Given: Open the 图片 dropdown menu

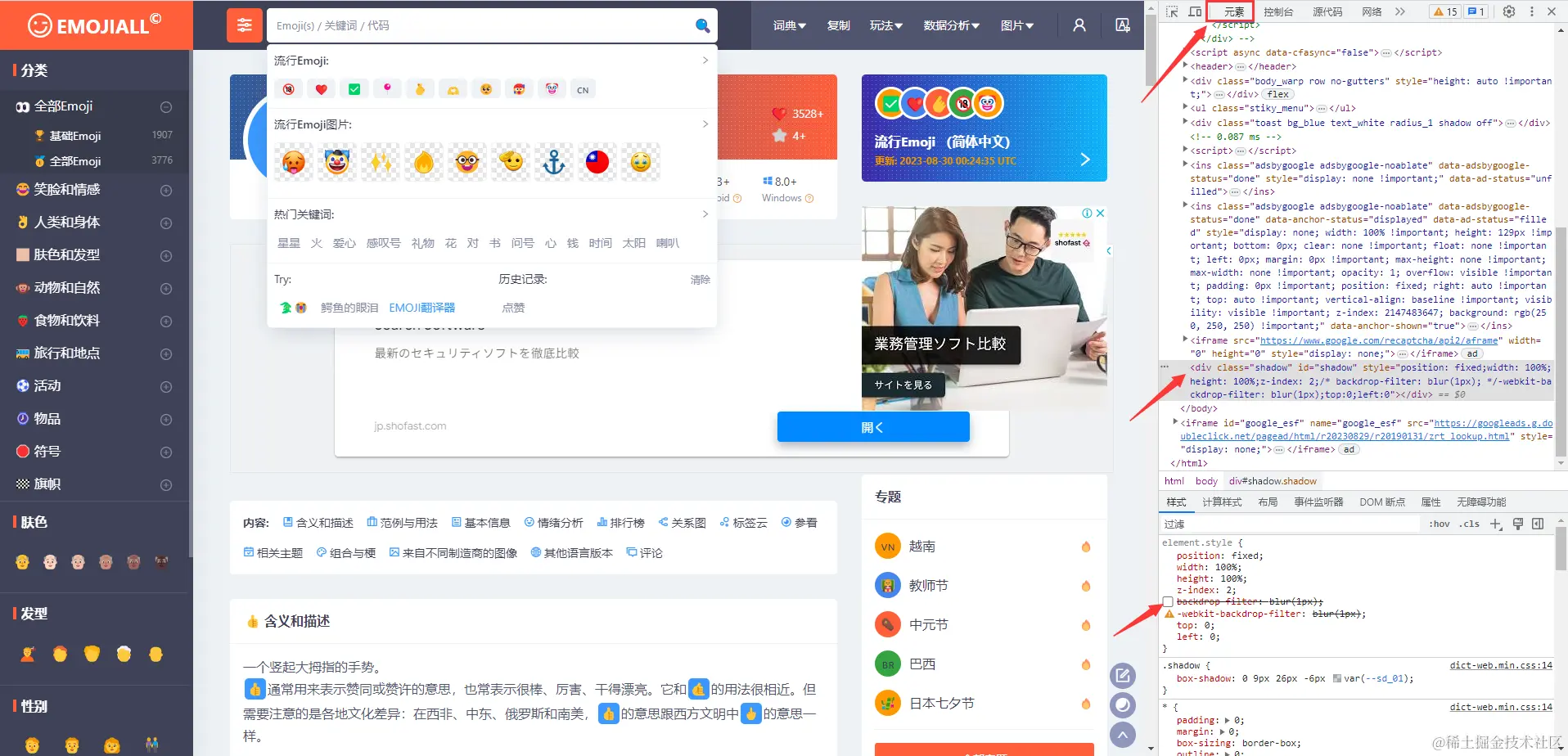Looking at the screenshot, I should [x=1017, y=25].
